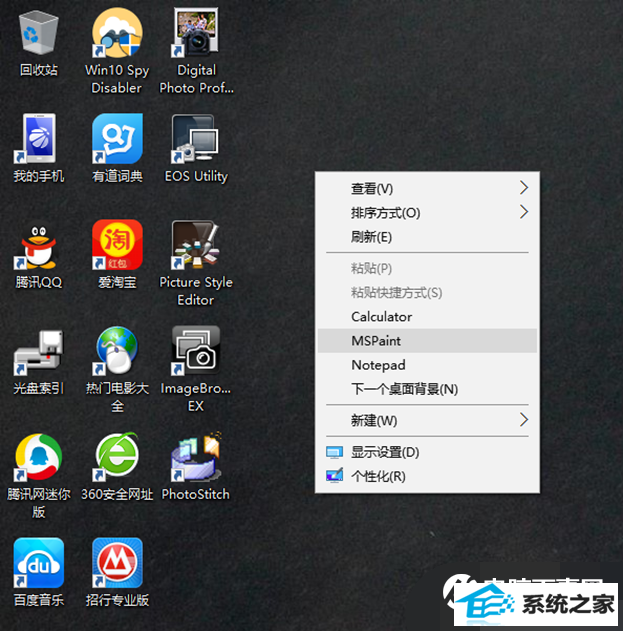The height and width of the screenshot is (631, 623).
Task: Choose Notepad from the context menu
Action: point(378,365)
